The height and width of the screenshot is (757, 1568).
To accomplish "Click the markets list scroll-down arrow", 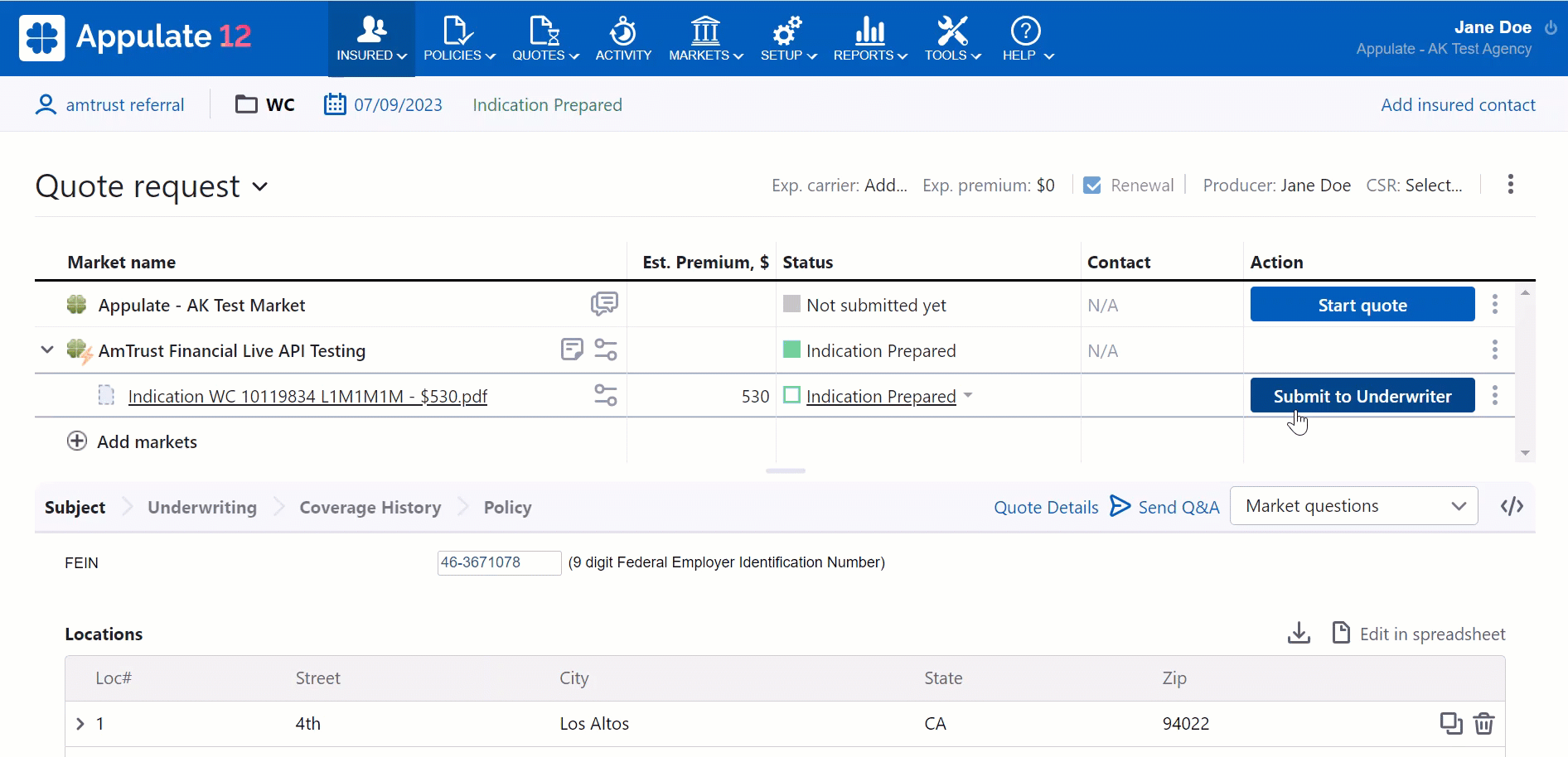I will tap(1525, 453).
